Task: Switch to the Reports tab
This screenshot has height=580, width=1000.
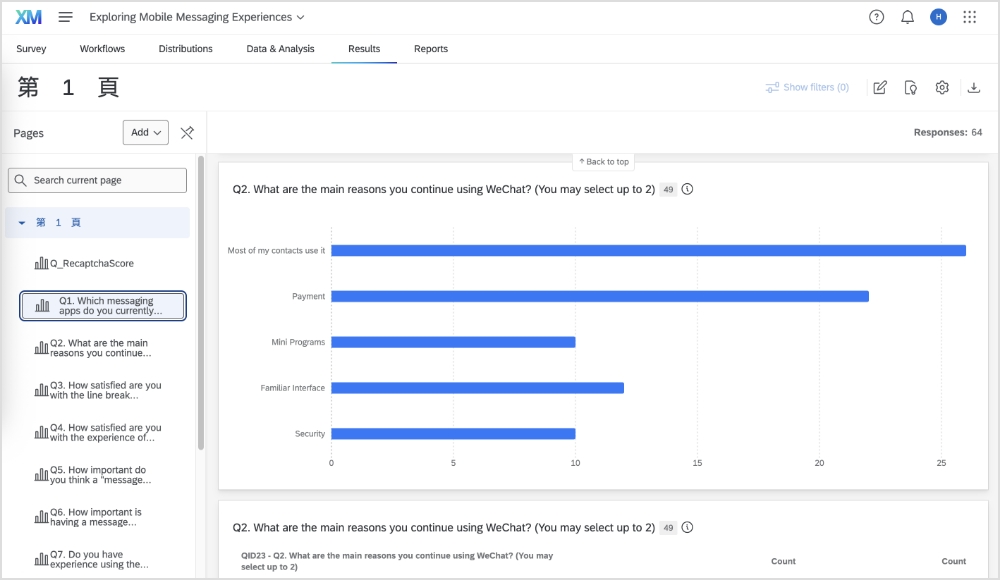Action: [x=431, y=49]
